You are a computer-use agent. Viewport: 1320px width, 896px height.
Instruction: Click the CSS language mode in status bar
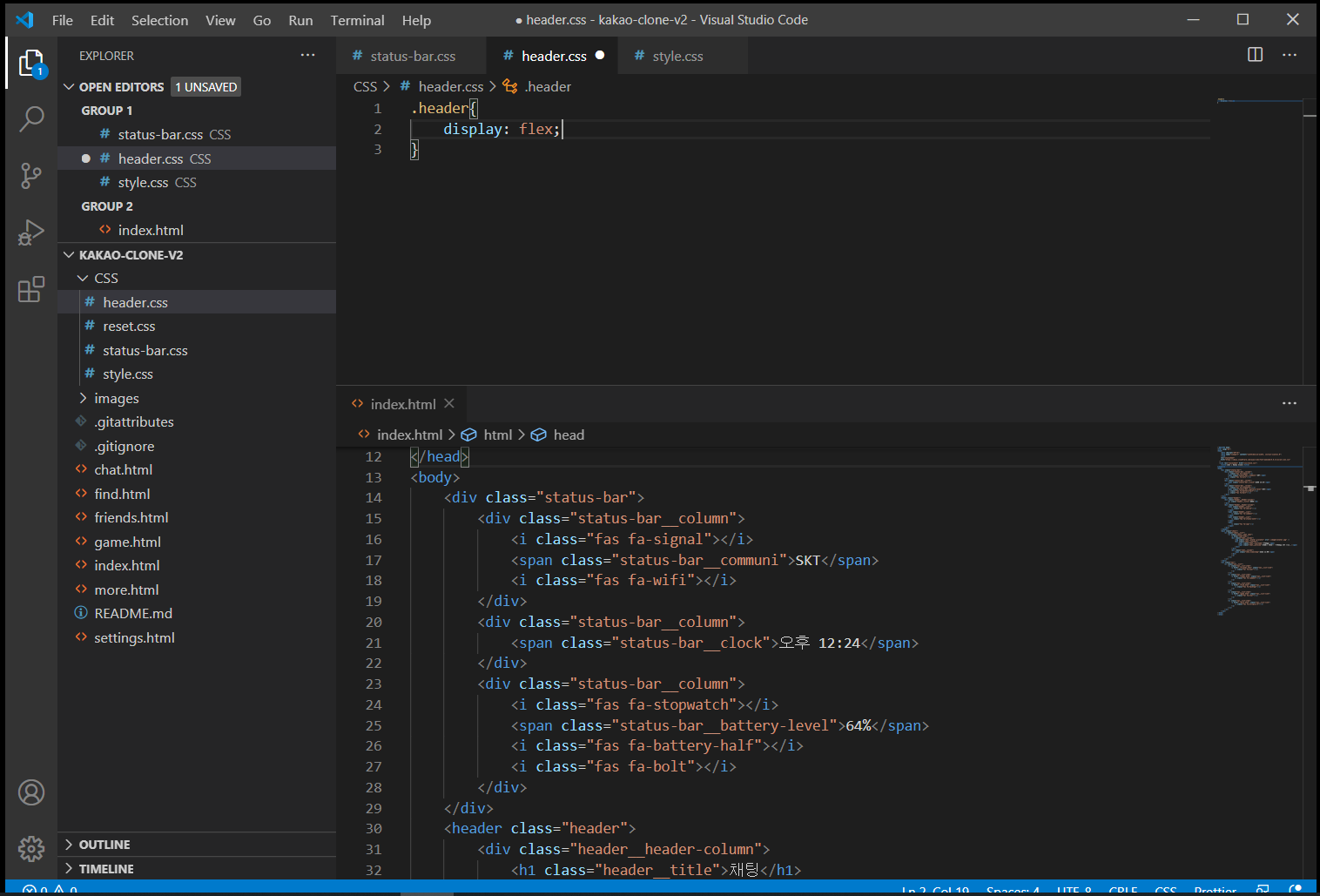[x=1166, y=890]
